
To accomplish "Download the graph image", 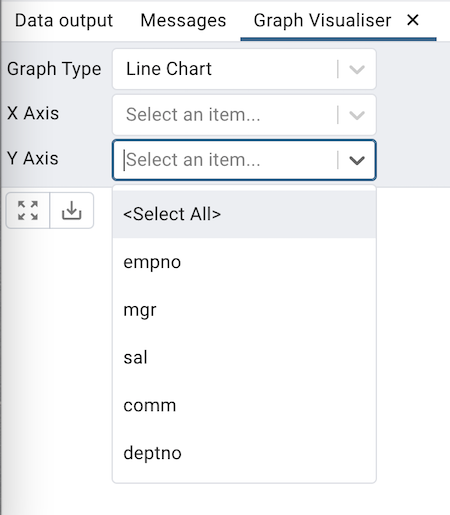I will [x=72, y=210].
